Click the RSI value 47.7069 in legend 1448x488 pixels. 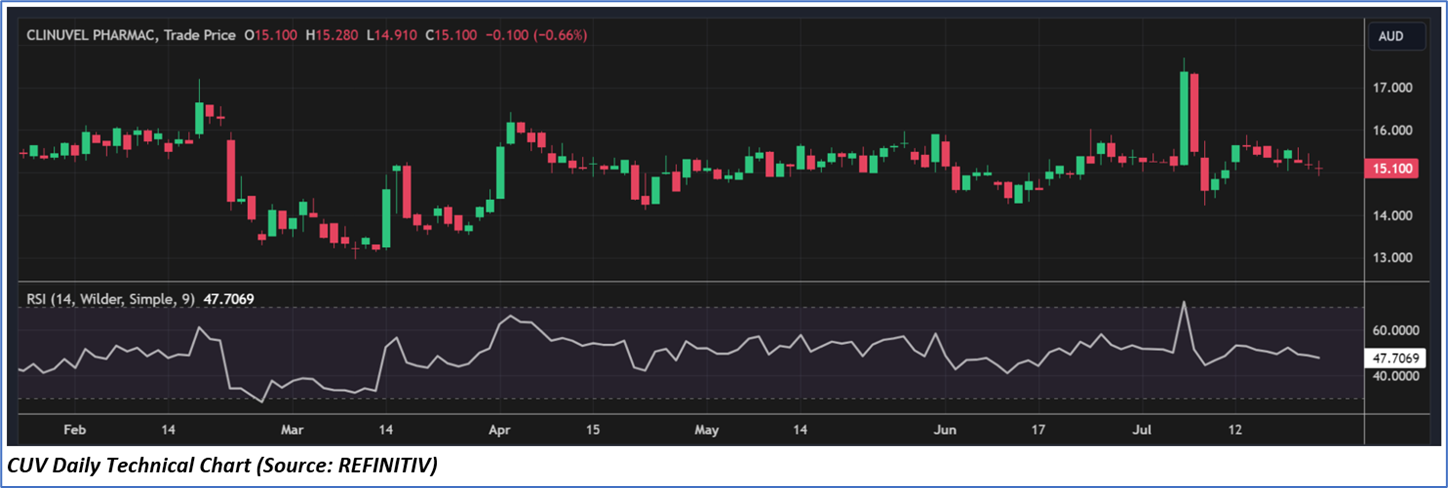[x=231, y=298]
